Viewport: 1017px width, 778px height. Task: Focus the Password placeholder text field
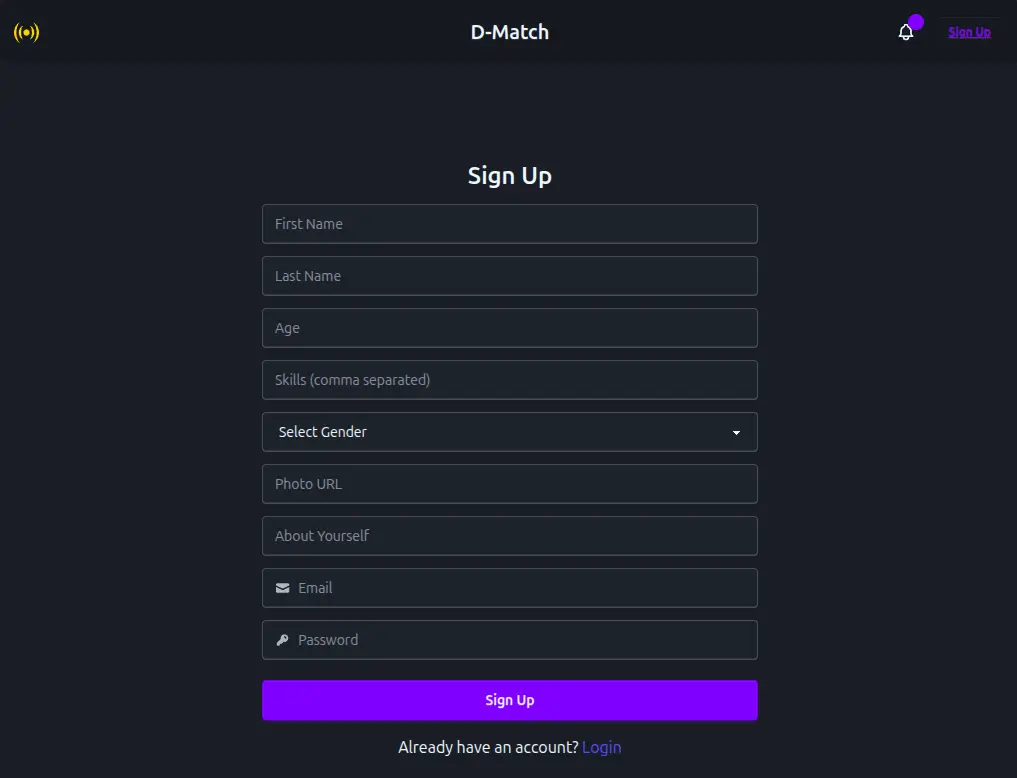tap(520, 640)
